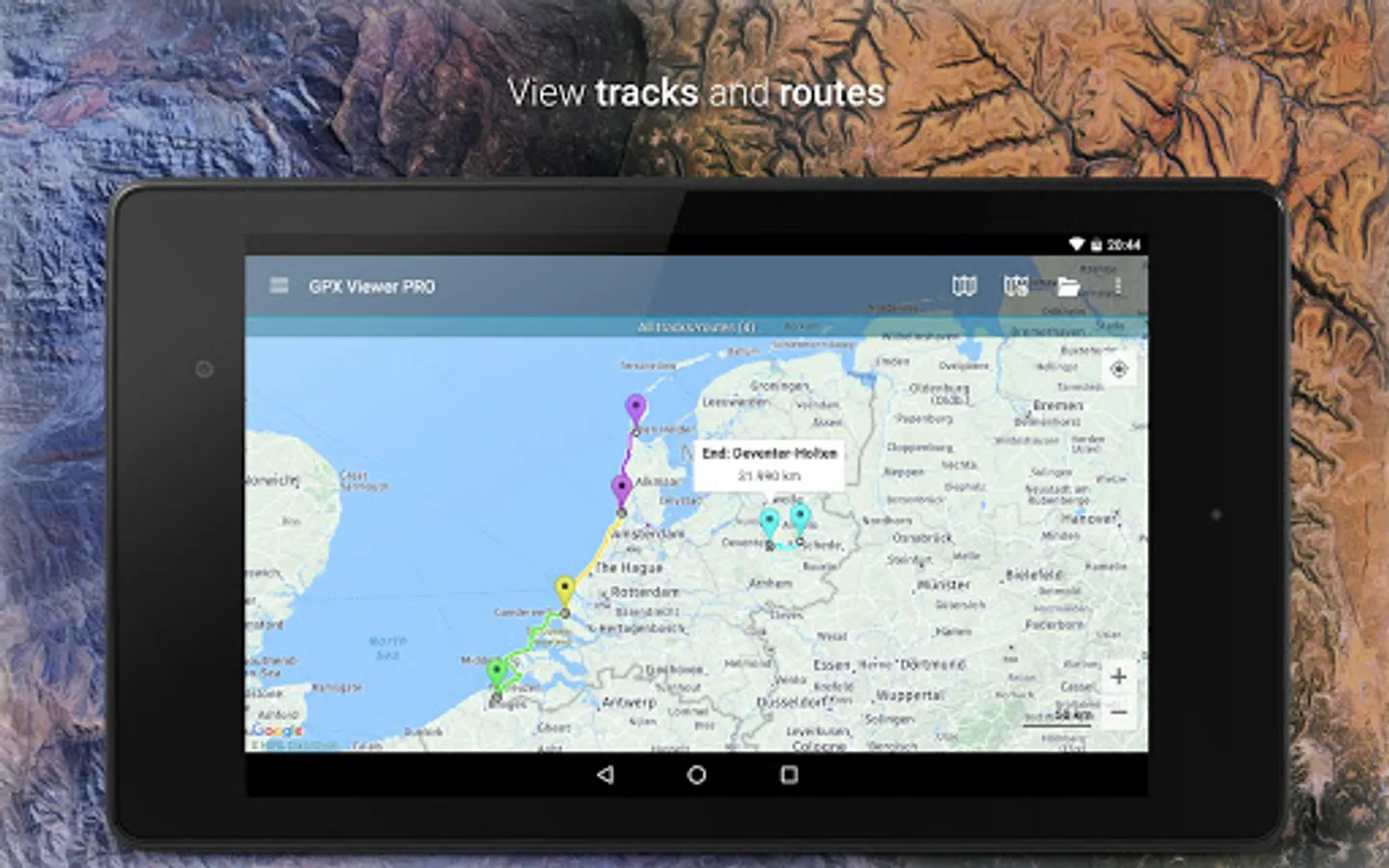Tap the Google logo on the map
1389x868 pixels.
pos(278,731)
